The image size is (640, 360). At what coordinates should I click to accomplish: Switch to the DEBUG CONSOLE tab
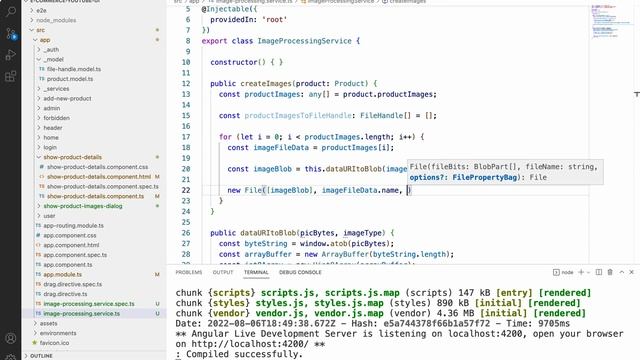pos(300,272)
